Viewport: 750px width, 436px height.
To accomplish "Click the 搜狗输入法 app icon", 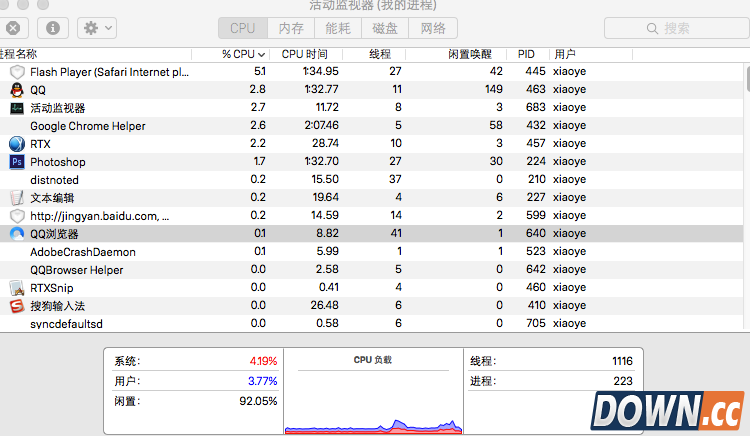I will (x=17, y=306).
